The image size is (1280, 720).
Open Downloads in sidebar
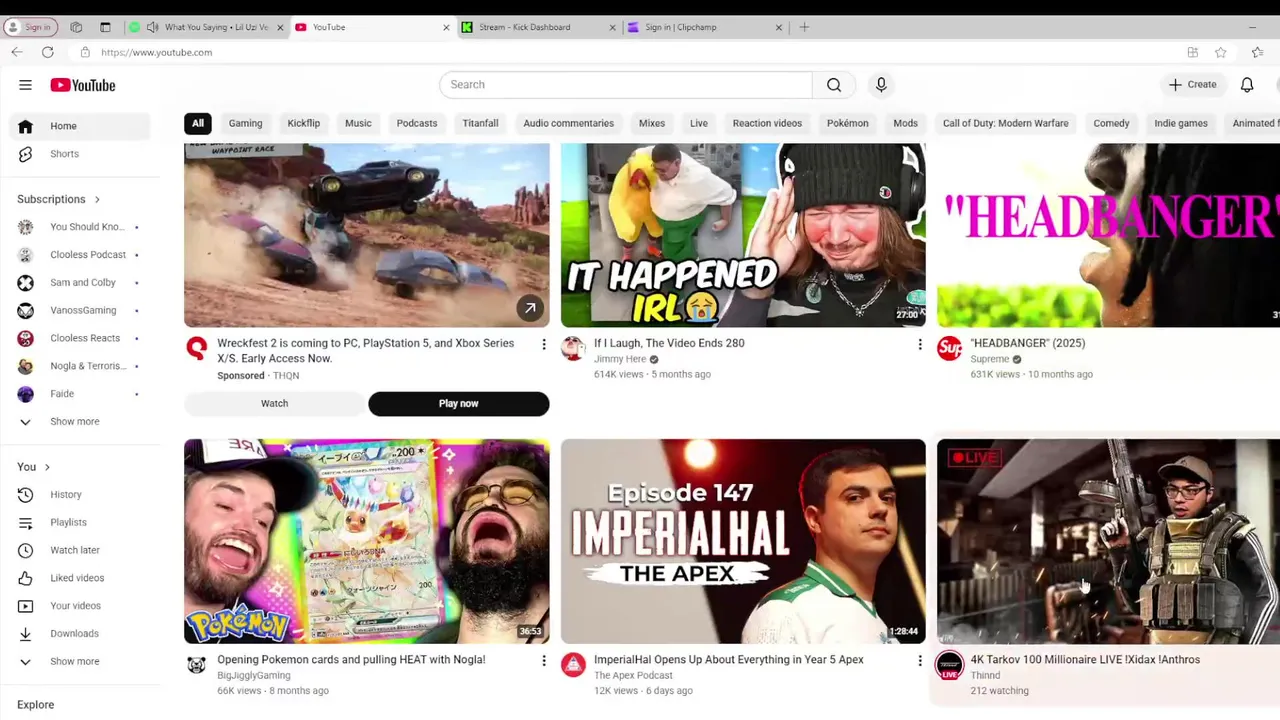(x=80, y=634)
